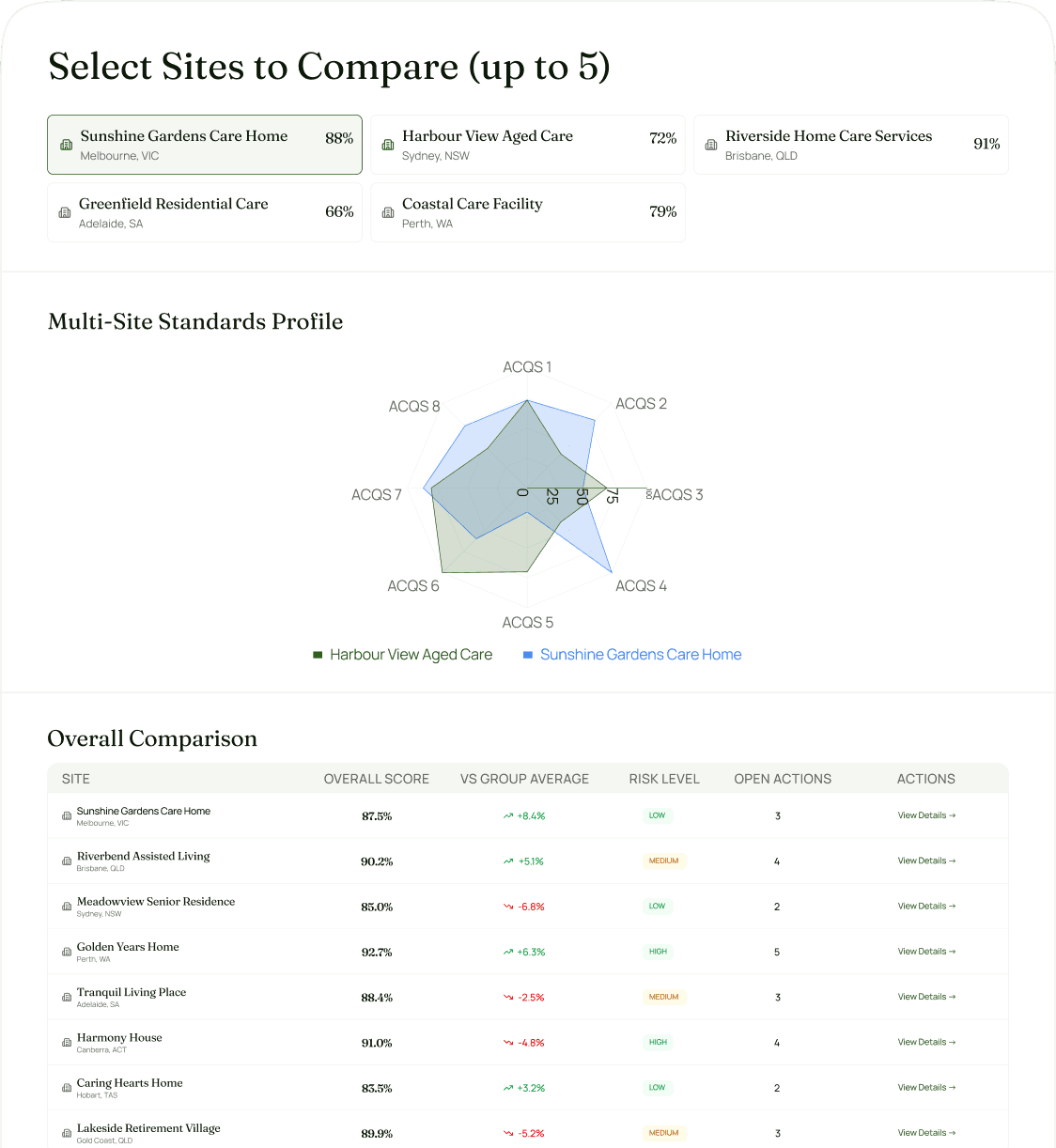View Details for Sunshine Gardens Care Home
Screen dimensions: 1056x1148
[926, 815]
